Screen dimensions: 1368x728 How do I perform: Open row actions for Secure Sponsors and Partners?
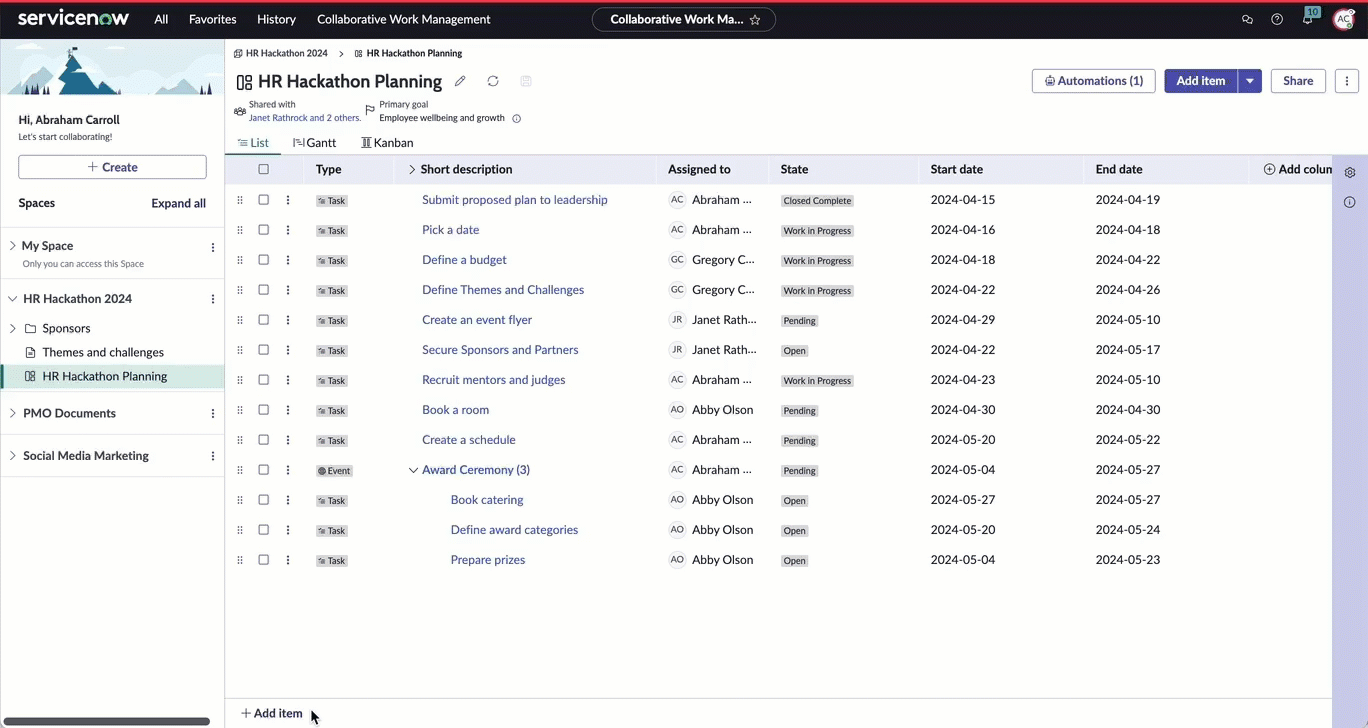point(288,350)
